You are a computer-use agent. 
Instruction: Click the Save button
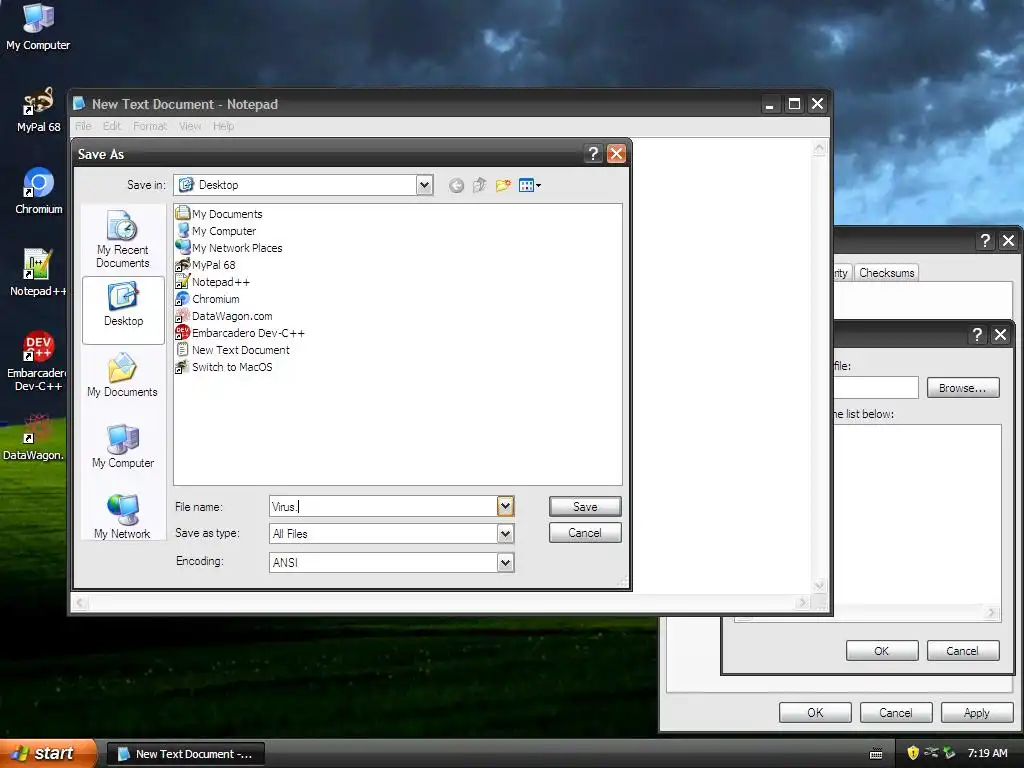click(584, 506)
